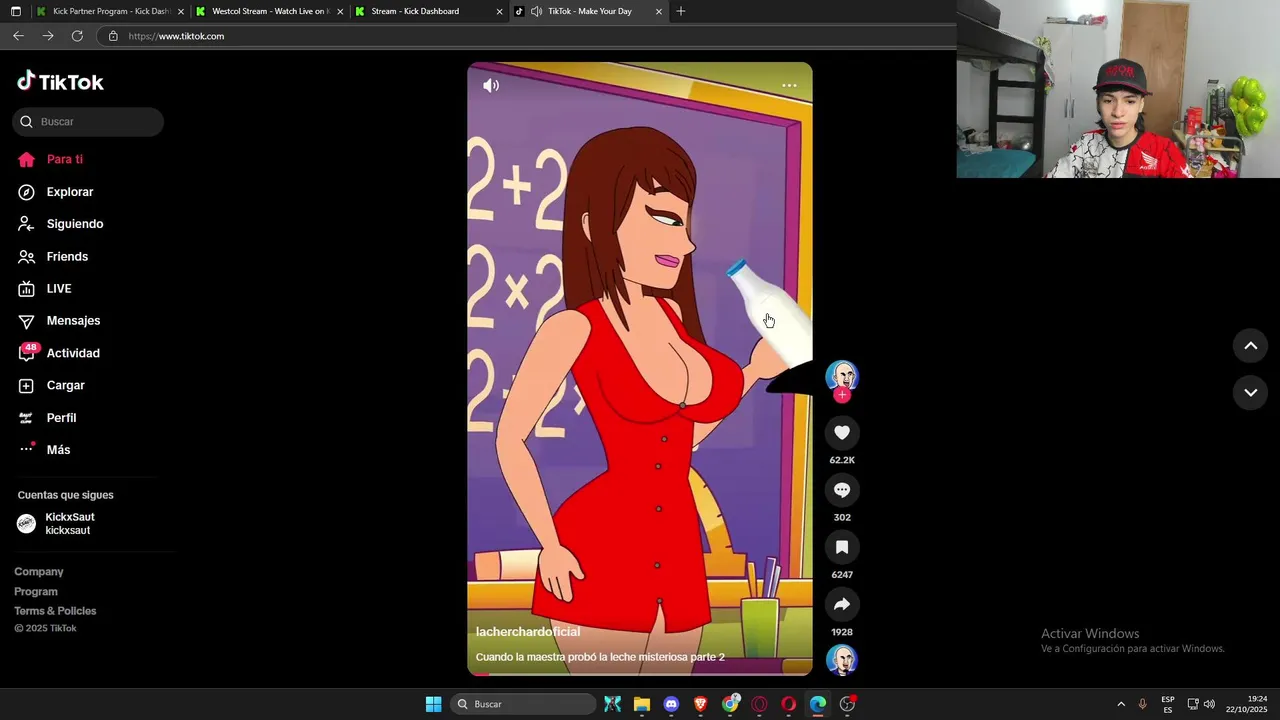Viewport: 1280px width, 720px height.
Task: Open the Windows Start menu
Action: click(433, 705)
